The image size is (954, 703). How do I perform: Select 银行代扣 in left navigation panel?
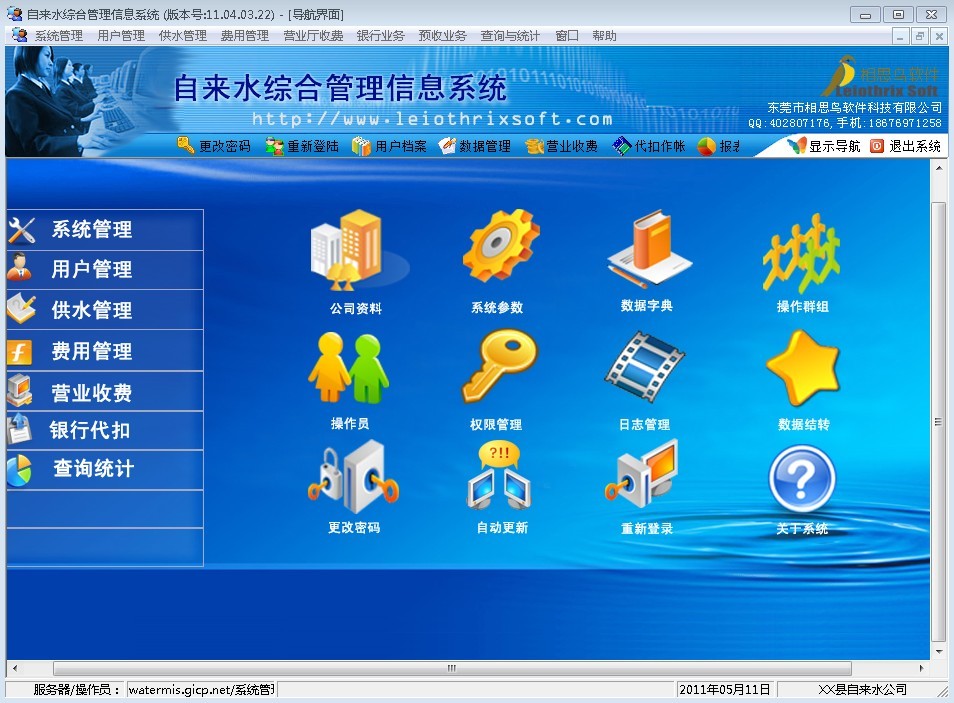(90, 431)
